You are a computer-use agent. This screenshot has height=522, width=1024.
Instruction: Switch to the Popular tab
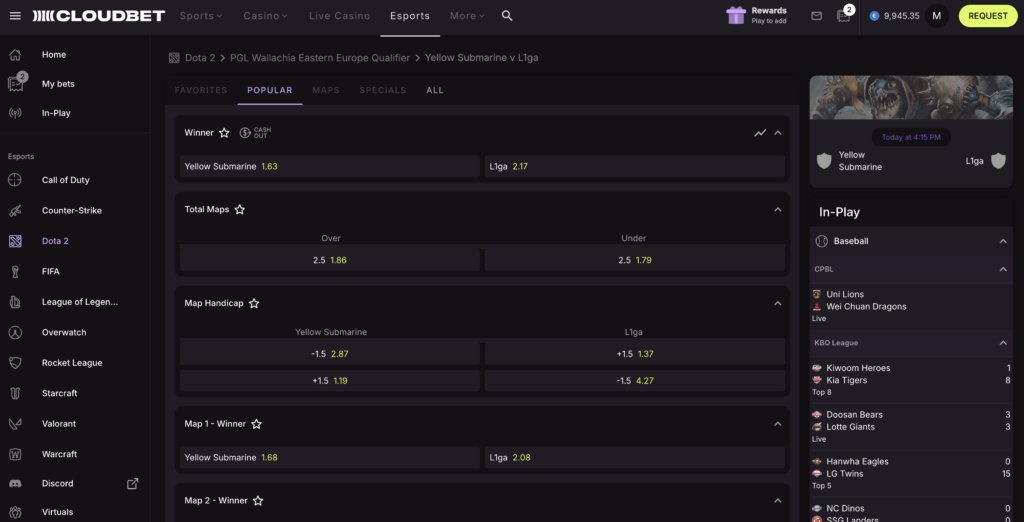pyautogui.click(x=270, y=90)
